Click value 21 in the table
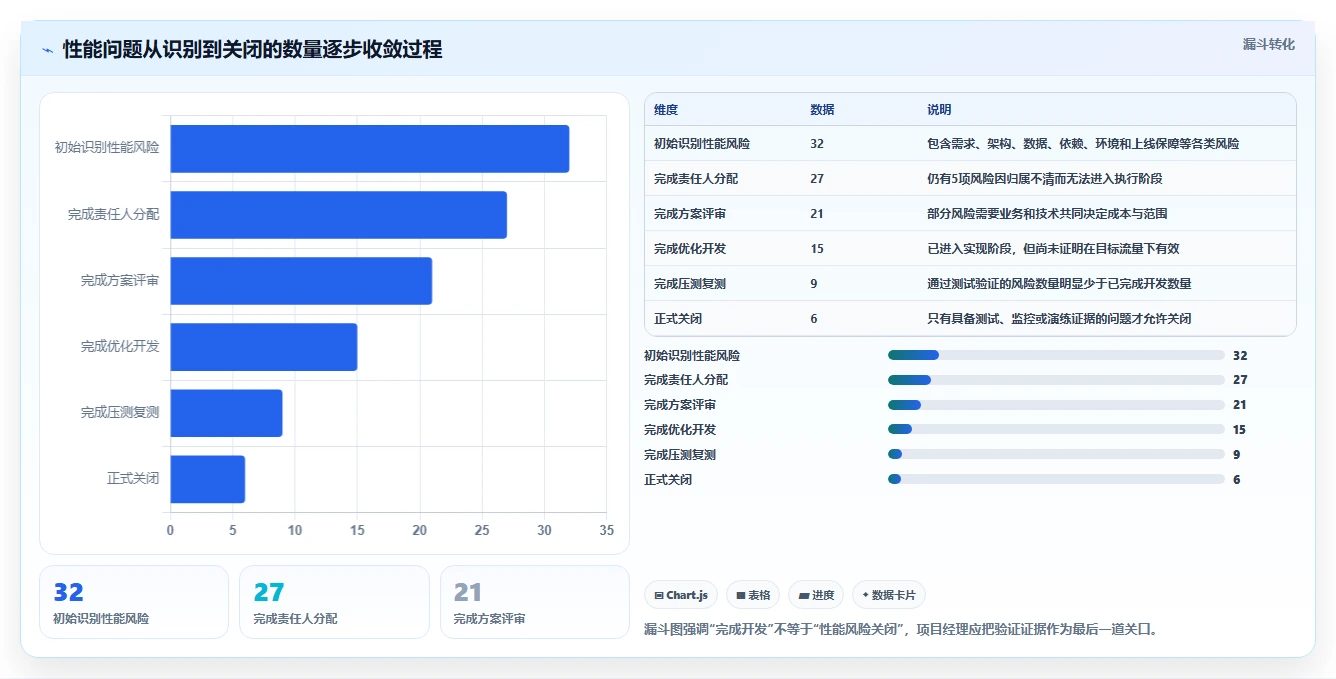Viewport: 1336px width, 679px height. (x=817, y=214)
